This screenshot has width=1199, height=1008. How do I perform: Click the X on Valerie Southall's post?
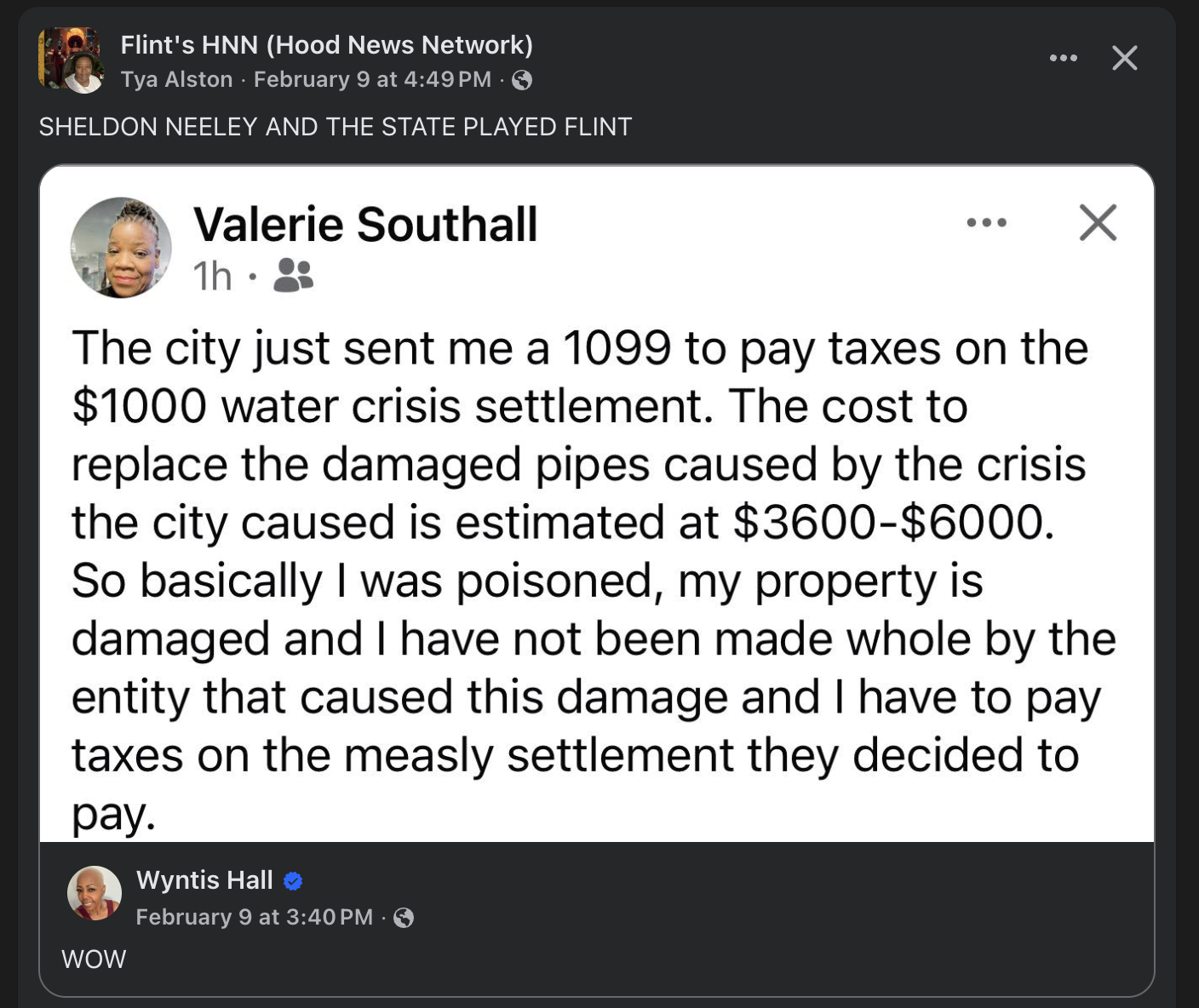[1098, 223]
